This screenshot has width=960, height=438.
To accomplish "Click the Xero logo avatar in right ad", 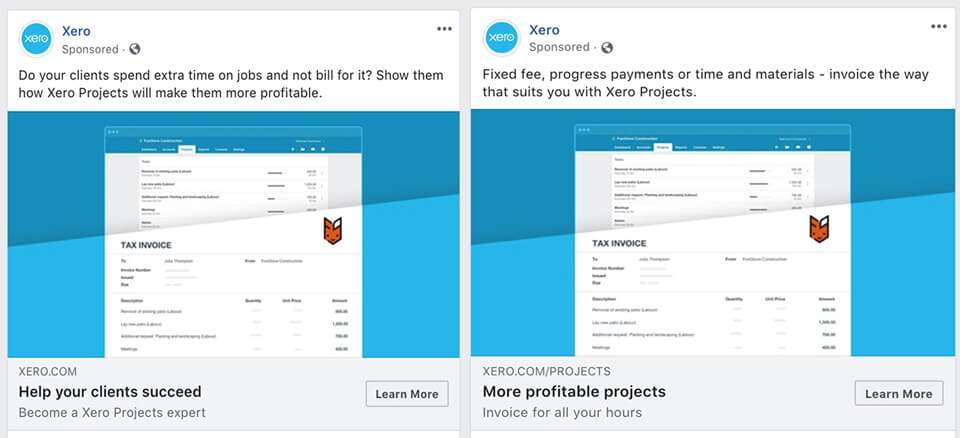I will [x=503, y=38].
